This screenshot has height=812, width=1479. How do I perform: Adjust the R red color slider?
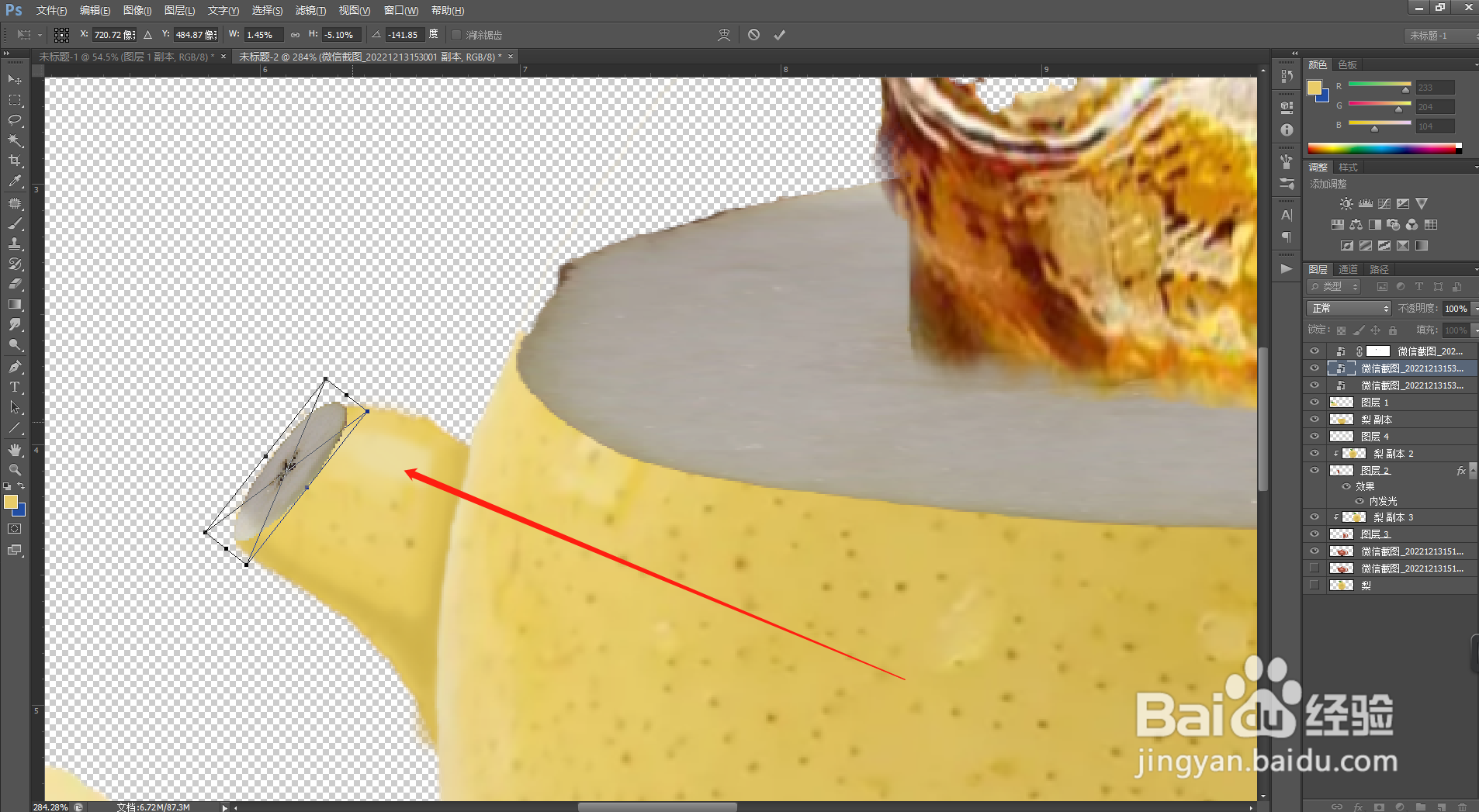1405,90
